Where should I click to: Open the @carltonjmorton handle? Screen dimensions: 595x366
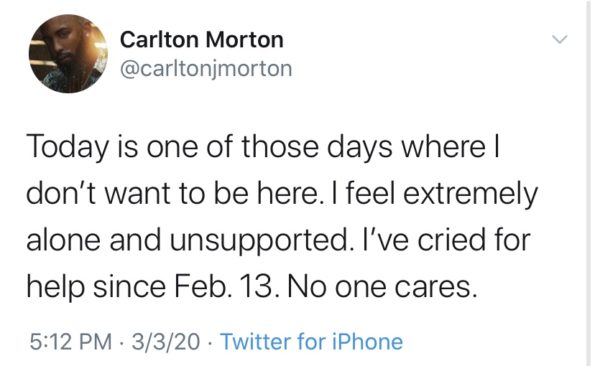click(206, 69)
